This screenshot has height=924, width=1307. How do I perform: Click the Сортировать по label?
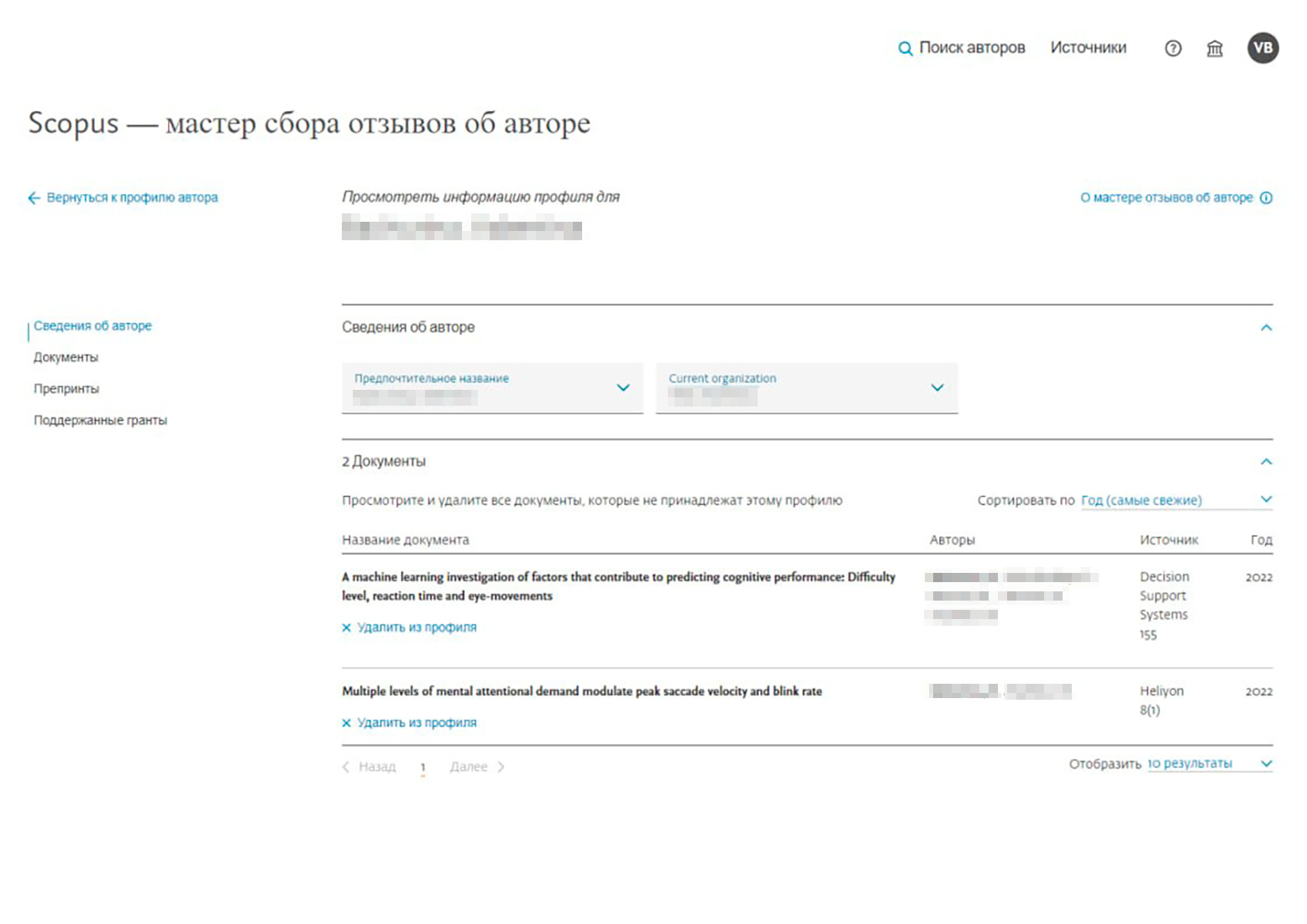pyautogui.click(x=1026, y=501)
